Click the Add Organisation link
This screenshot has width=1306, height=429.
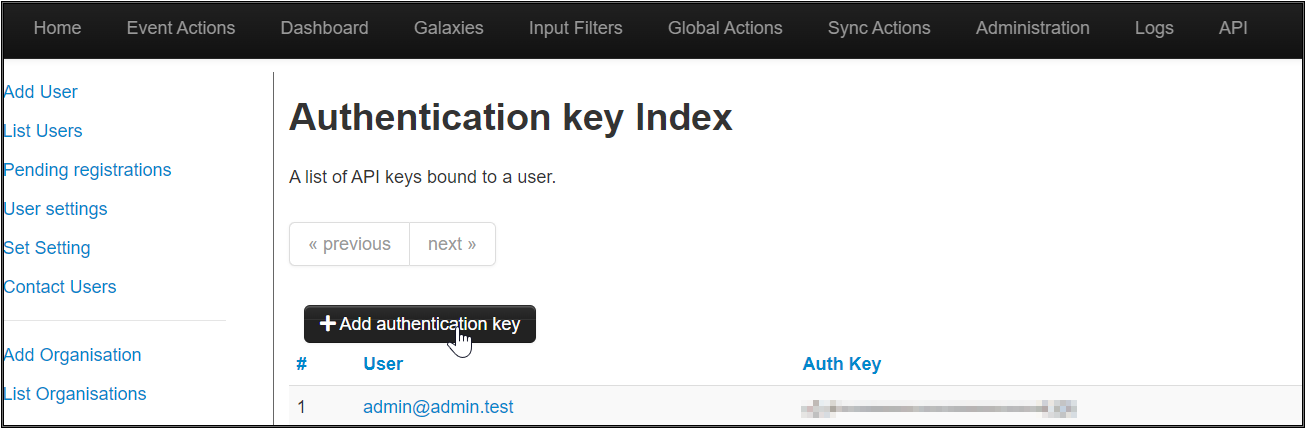pos(73,355)
